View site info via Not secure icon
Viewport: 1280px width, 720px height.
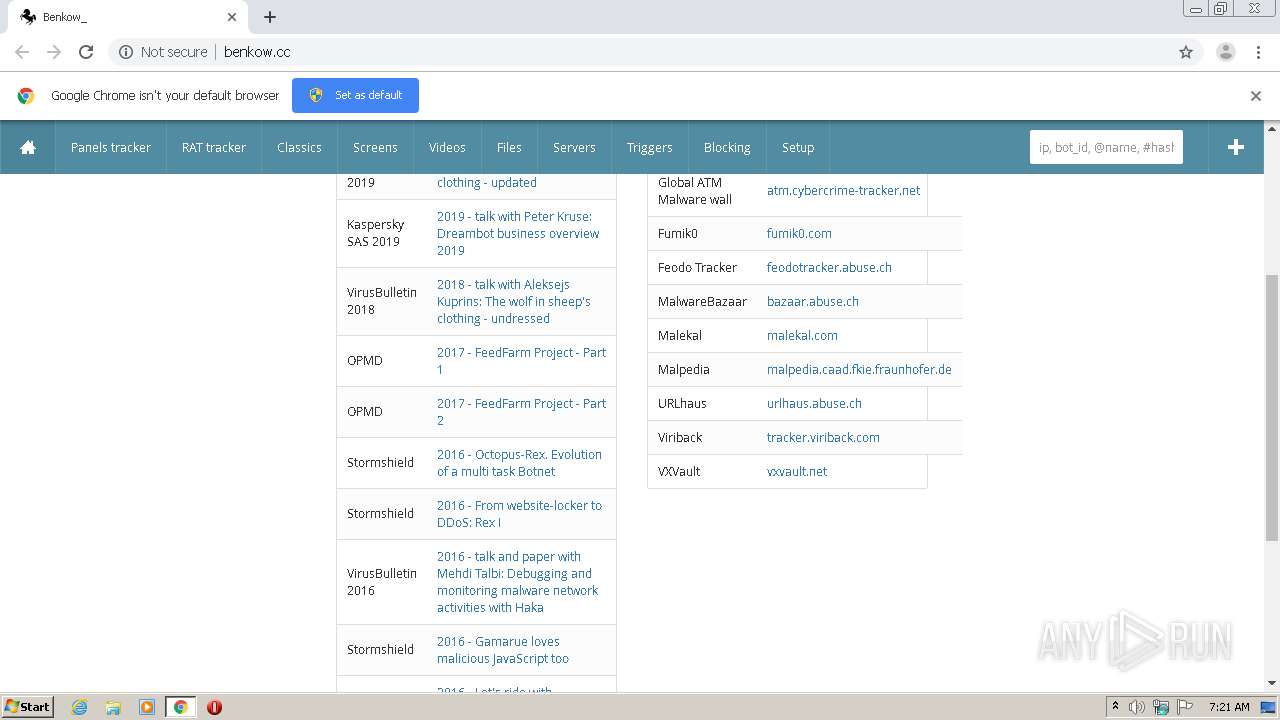tap(126, 52)
